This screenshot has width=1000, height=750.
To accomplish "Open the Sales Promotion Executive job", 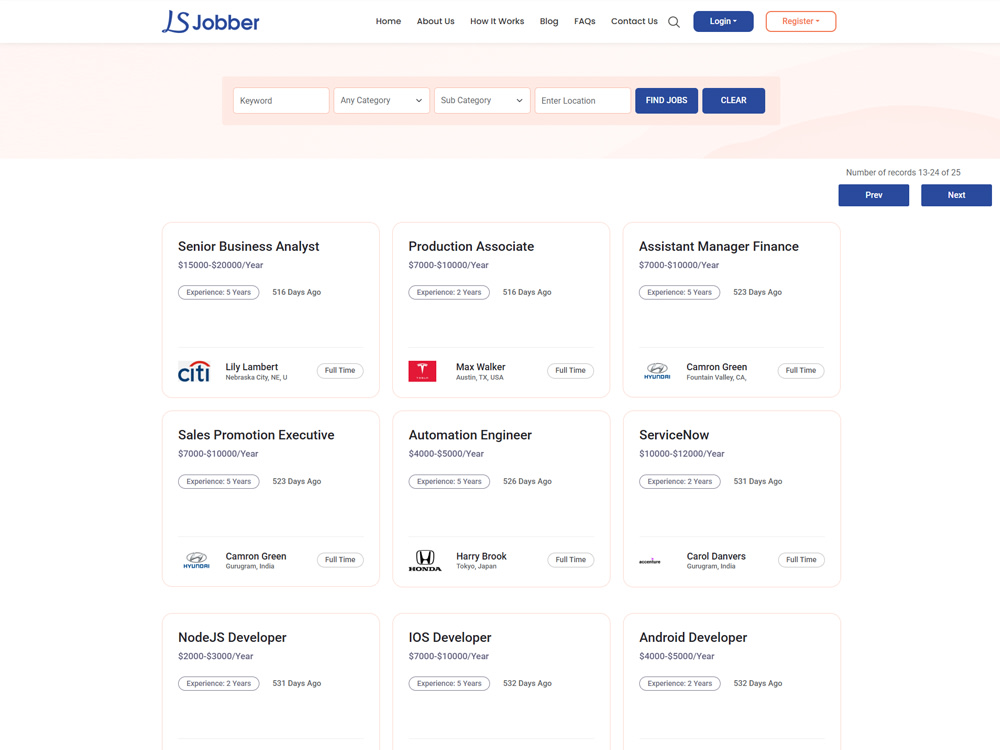I will [256, 435].
